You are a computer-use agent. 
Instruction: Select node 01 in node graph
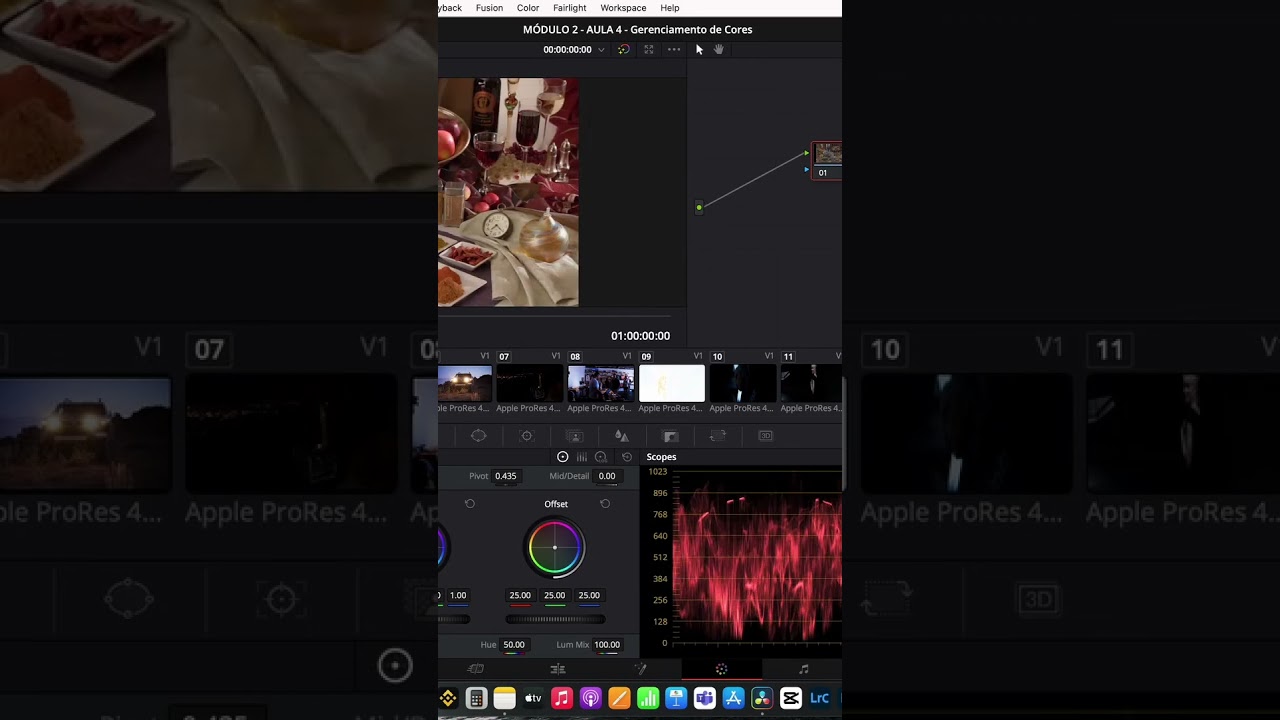[828, 160]
